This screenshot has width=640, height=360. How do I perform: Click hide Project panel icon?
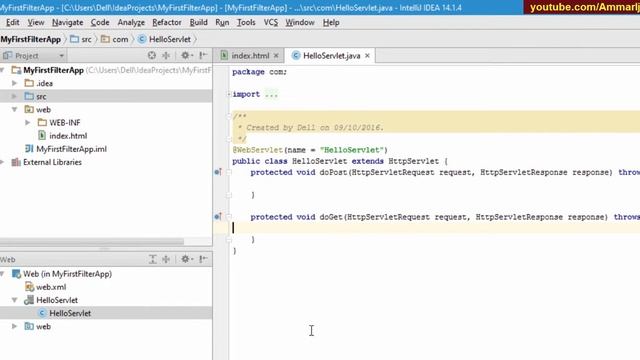pos(203,55)
